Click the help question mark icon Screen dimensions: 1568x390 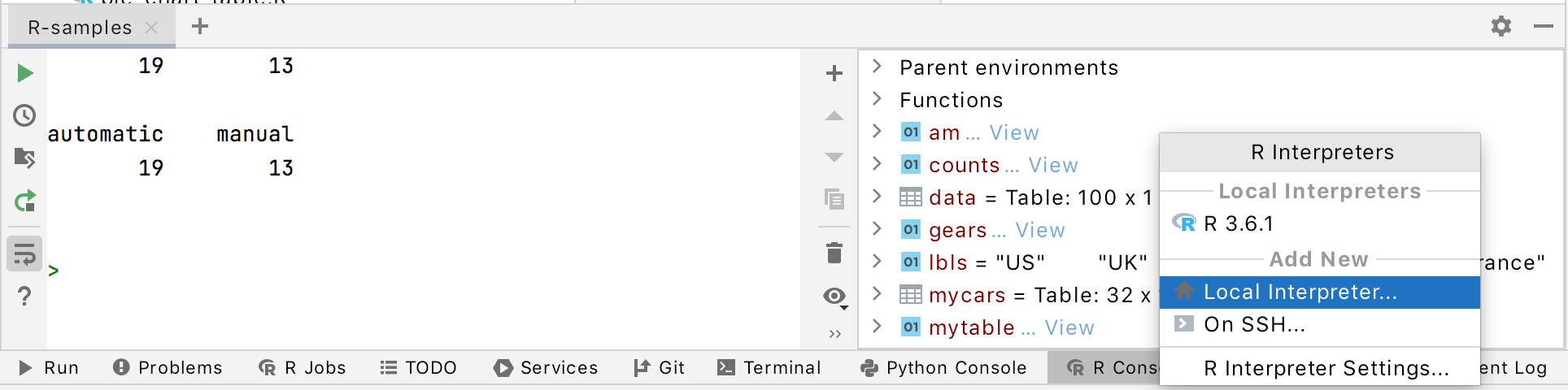pos(24,297)
